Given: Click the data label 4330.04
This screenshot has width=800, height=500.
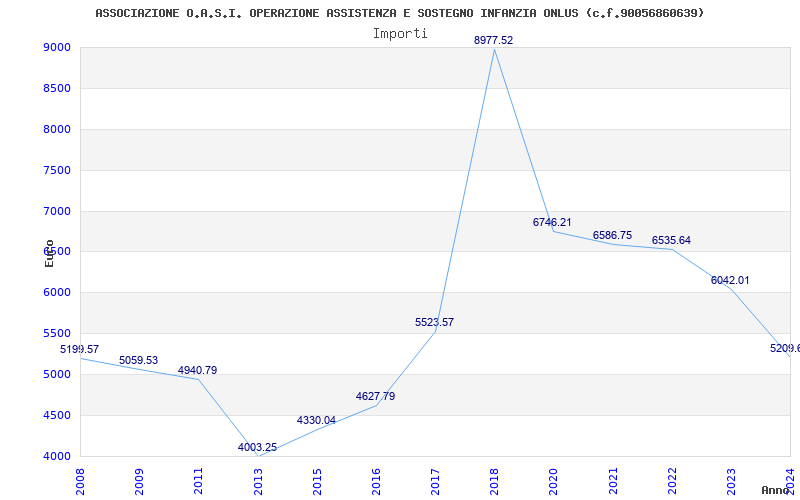Looking at the screenshot, I should click(316, 420).
